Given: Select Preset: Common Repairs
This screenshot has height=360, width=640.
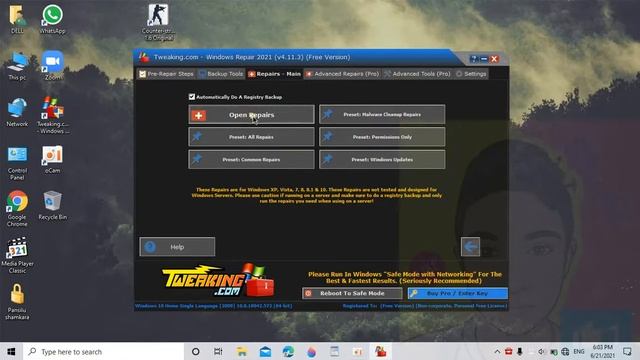Looking at the screenshot, I should pos(251,160).
